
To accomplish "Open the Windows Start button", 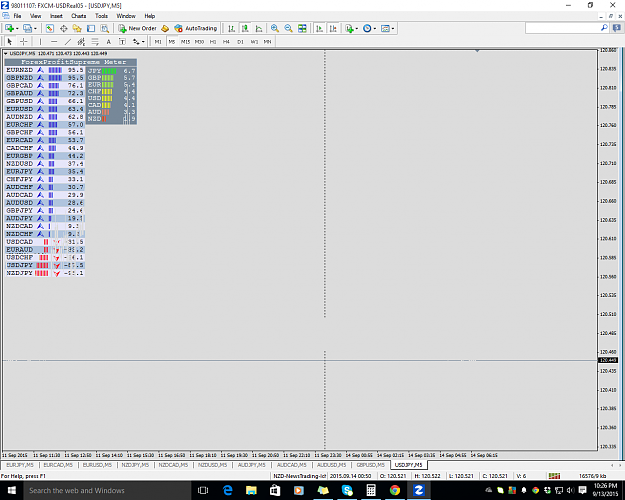I will tap(11, 490).
